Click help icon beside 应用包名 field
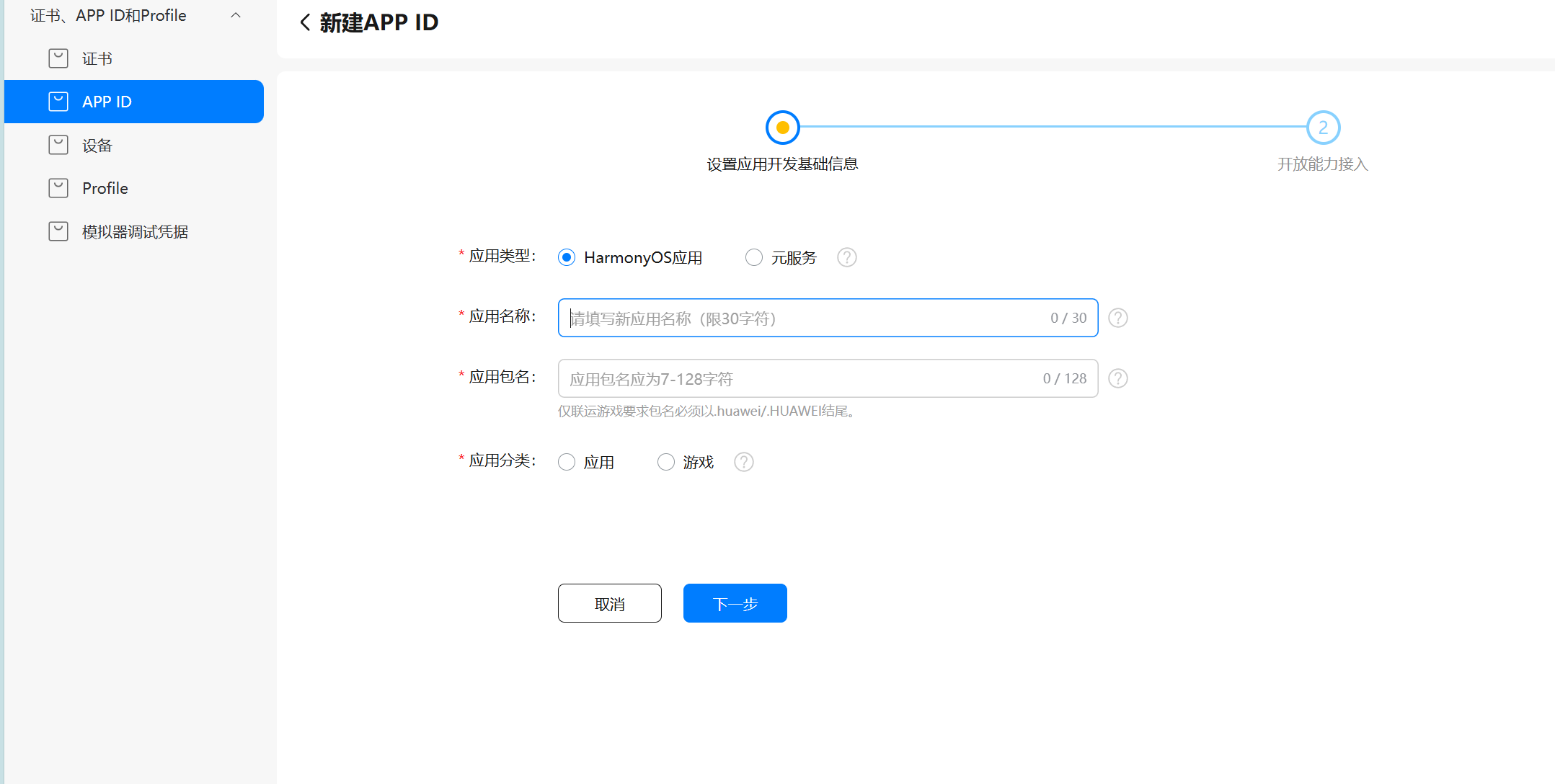Image resolution: width=1555 pixels, height=784 pixels. point(1117,378)
